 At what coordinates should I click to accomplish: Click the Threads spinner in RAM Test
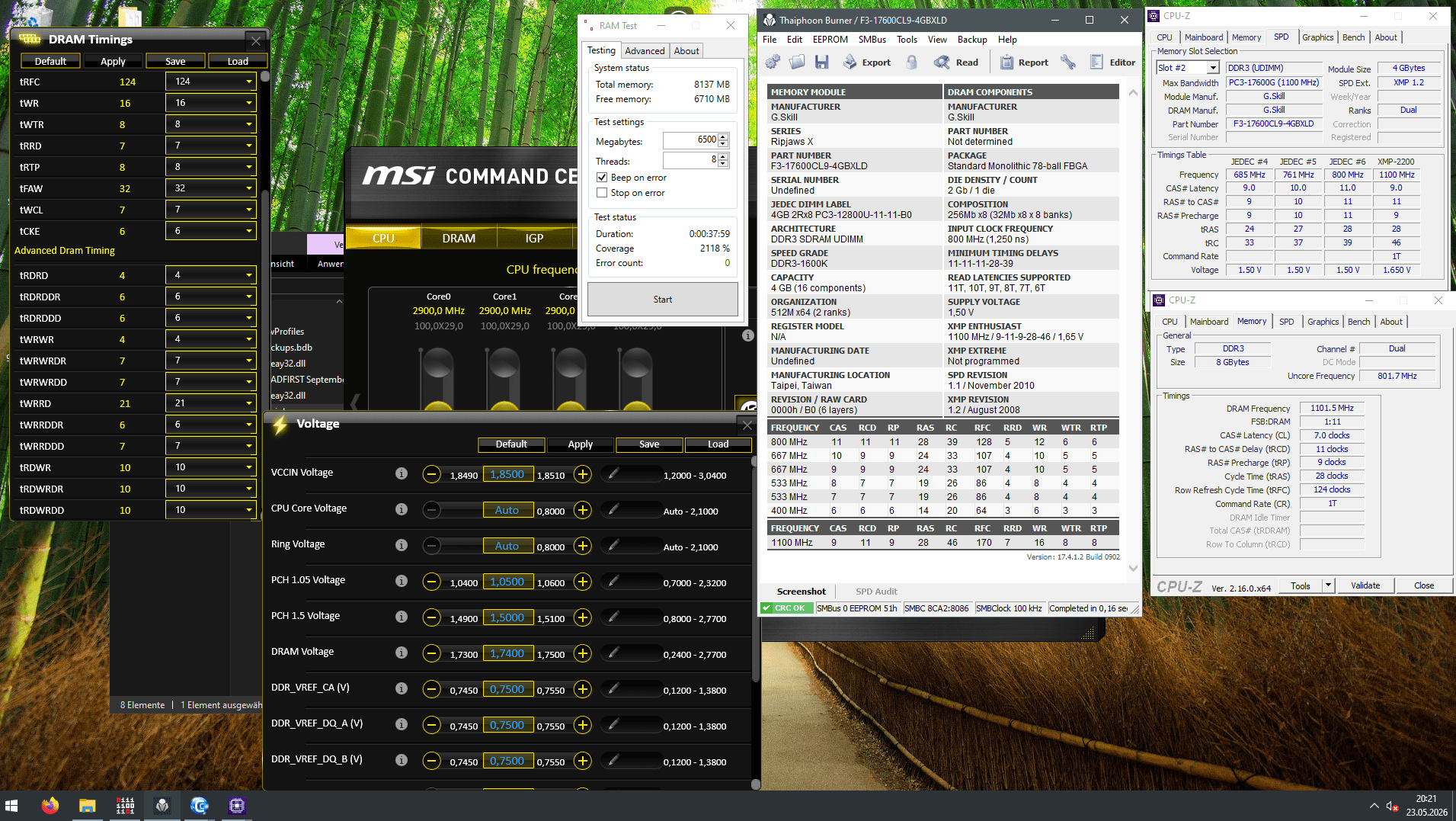pos(723,160)
